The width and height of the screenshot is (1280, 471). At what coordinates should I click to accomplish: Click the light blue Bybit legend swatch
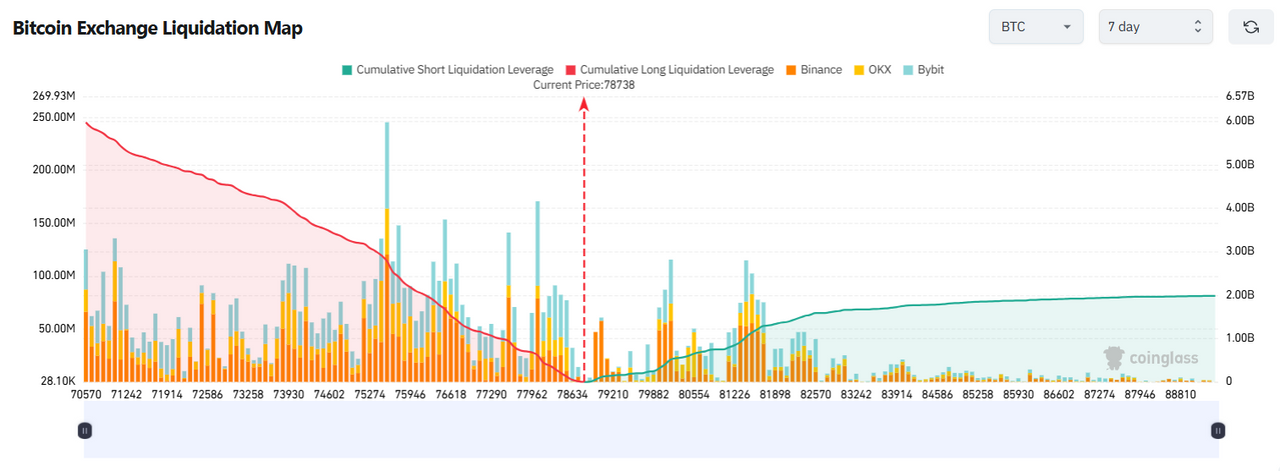pos(908,70)
